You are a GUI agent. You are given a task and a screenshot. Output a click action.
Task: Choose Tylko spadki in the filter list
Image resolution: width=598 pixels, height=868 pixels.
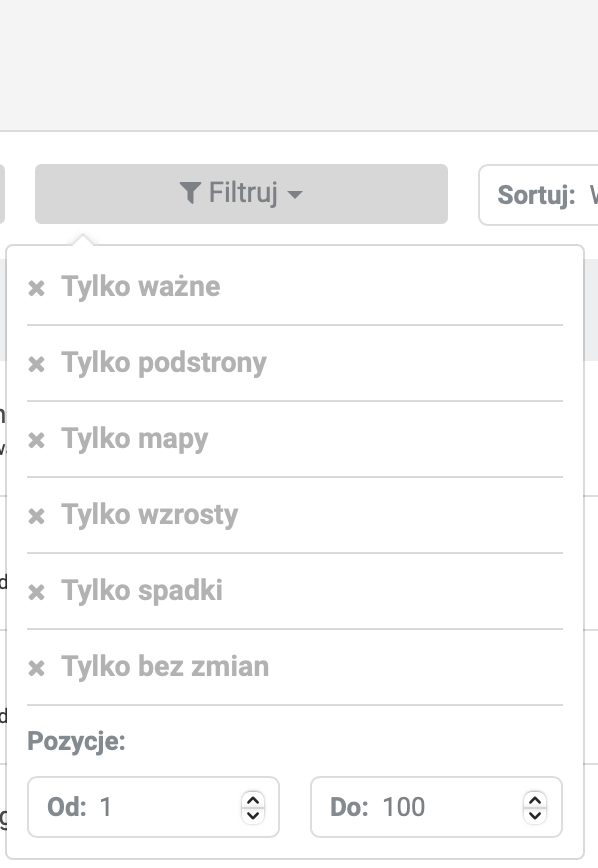(295, 591)
